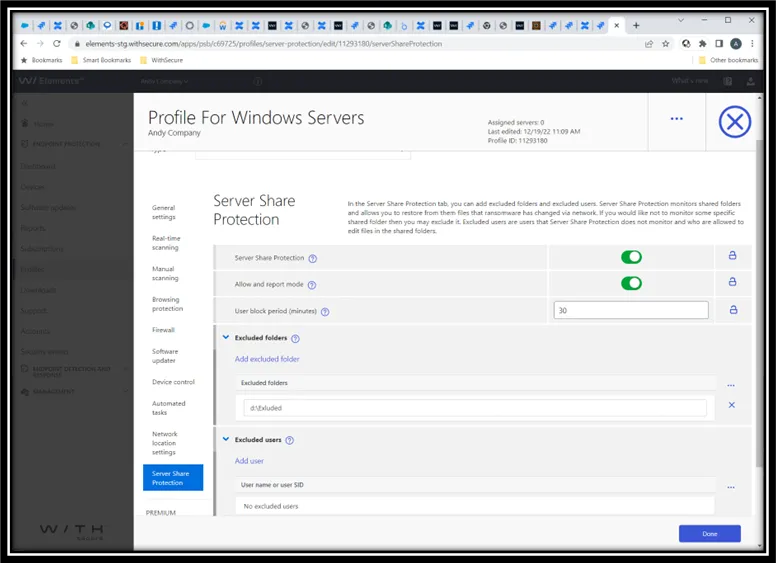This screenshot has height=563, width=776.
Task: Toggle the Allow and report mode switch
Action: point(631,283)
